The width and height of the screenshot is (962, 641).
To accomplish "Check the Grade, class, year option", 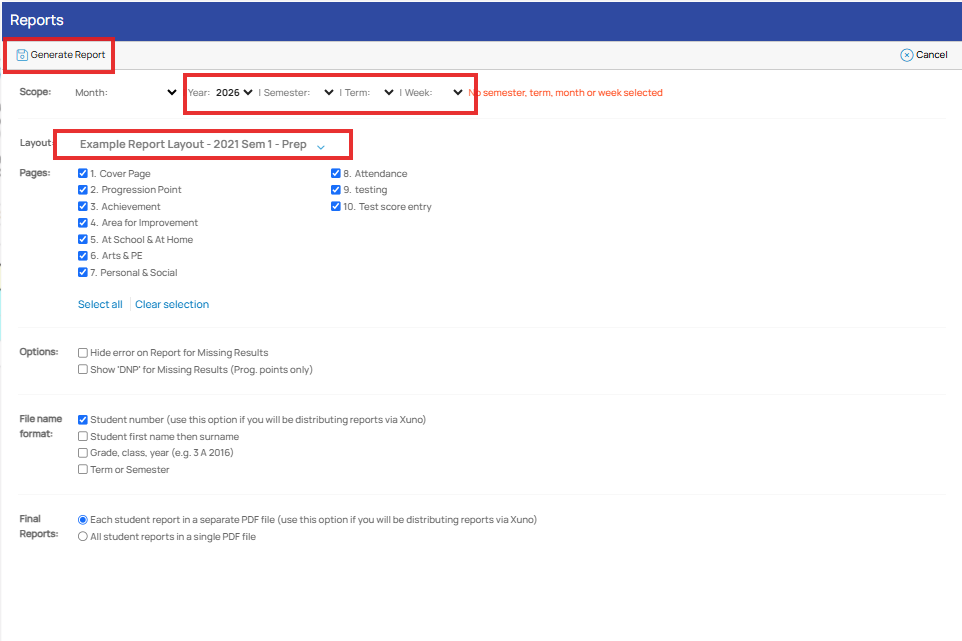I will pyautogui.click(x=83, y=453).
